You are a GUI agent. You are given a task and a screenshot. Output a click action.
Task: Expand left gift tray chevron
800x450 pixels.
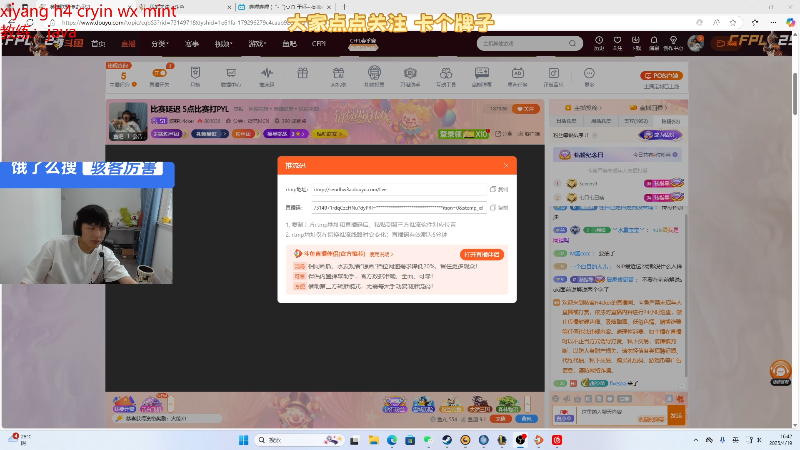(x=171, y=404)
